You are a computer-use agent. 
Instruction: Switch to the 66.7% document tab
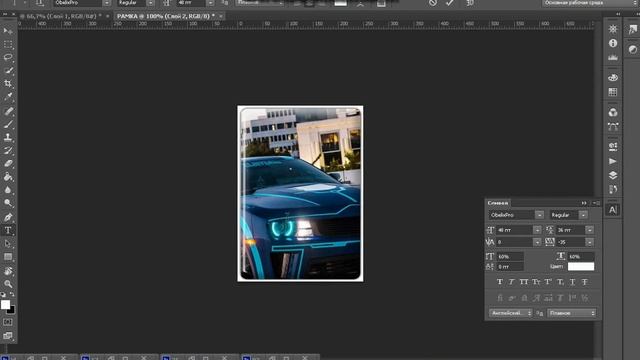pyautogui.click(x=61, y=16)
